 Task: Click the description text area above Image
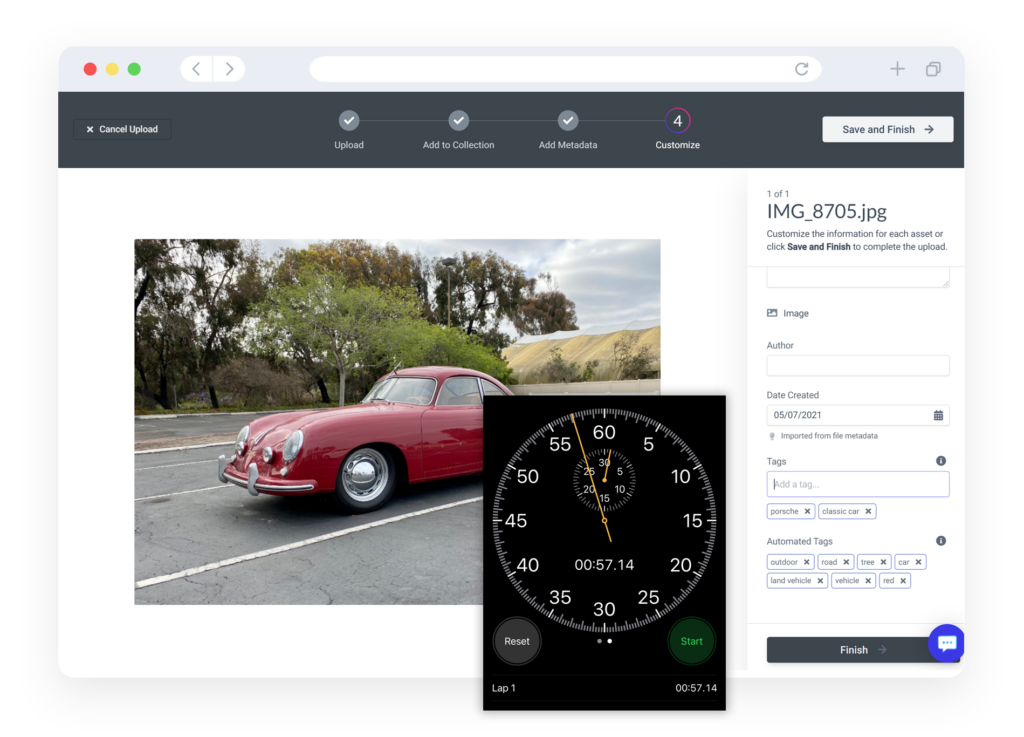click(857, 277)
